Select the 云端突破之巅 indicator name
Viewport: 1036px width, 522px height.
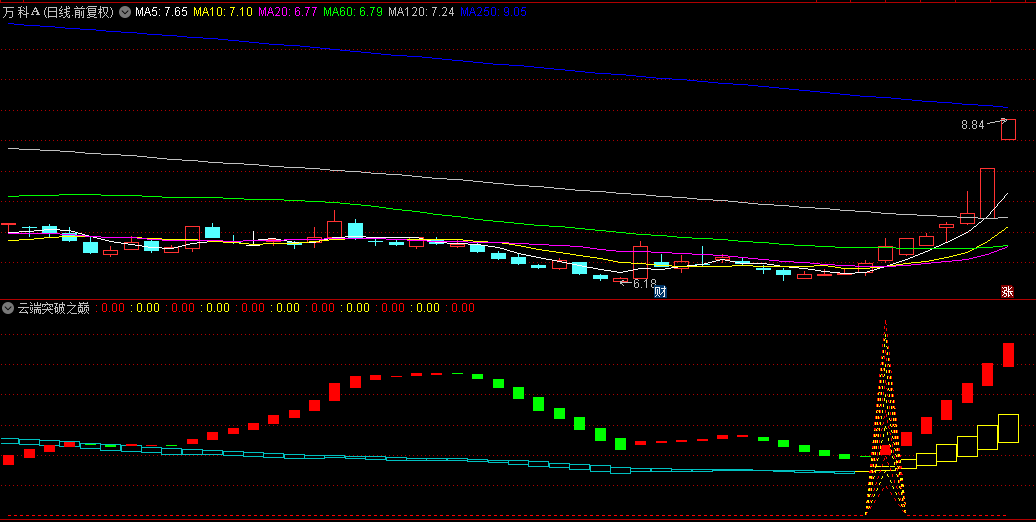tap(54, 308)
